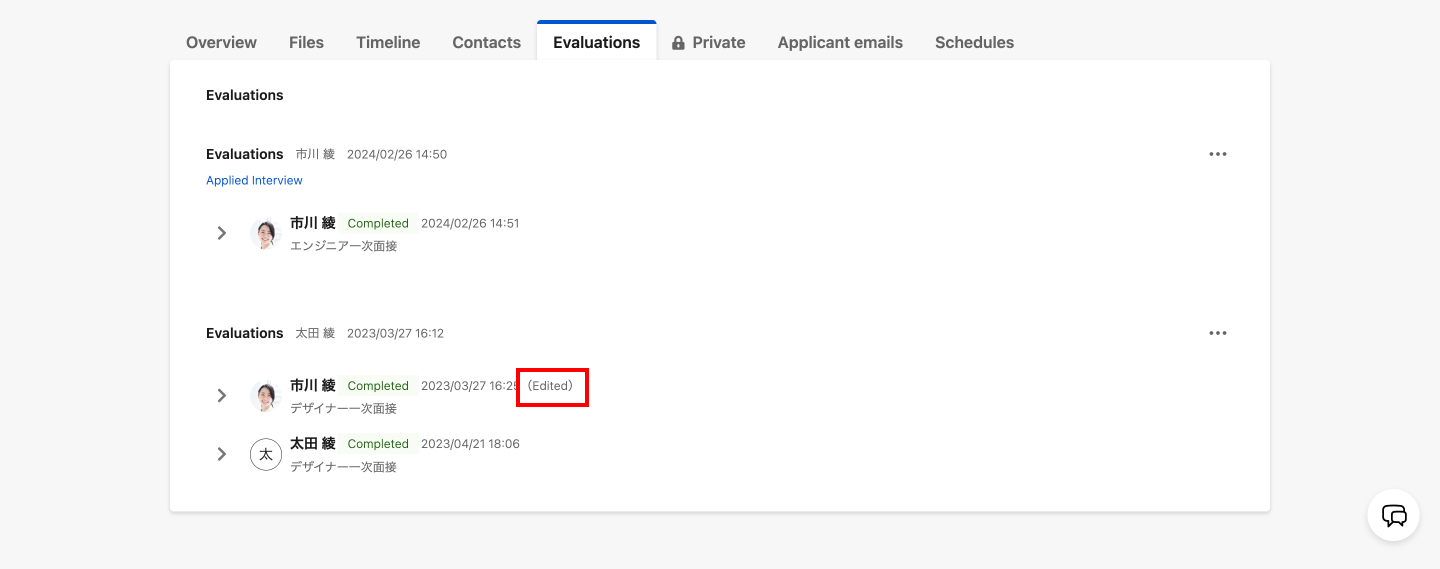
Task: Click 市川 綾's avatar in デザイナー一次面接 row
Action: (265, 396)
